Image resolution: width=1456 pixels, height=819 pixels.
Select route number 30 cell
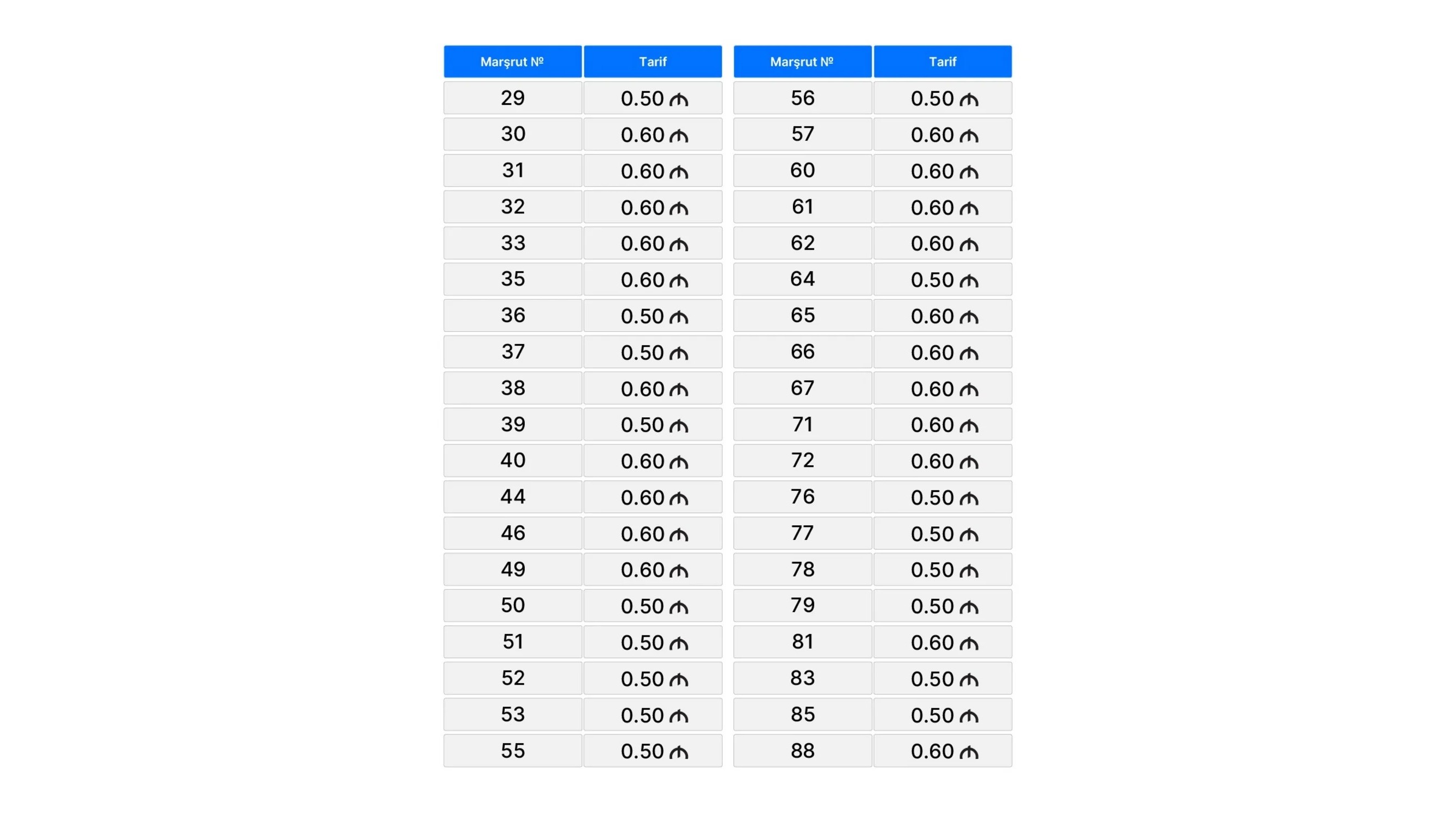(x=513, y=134)
